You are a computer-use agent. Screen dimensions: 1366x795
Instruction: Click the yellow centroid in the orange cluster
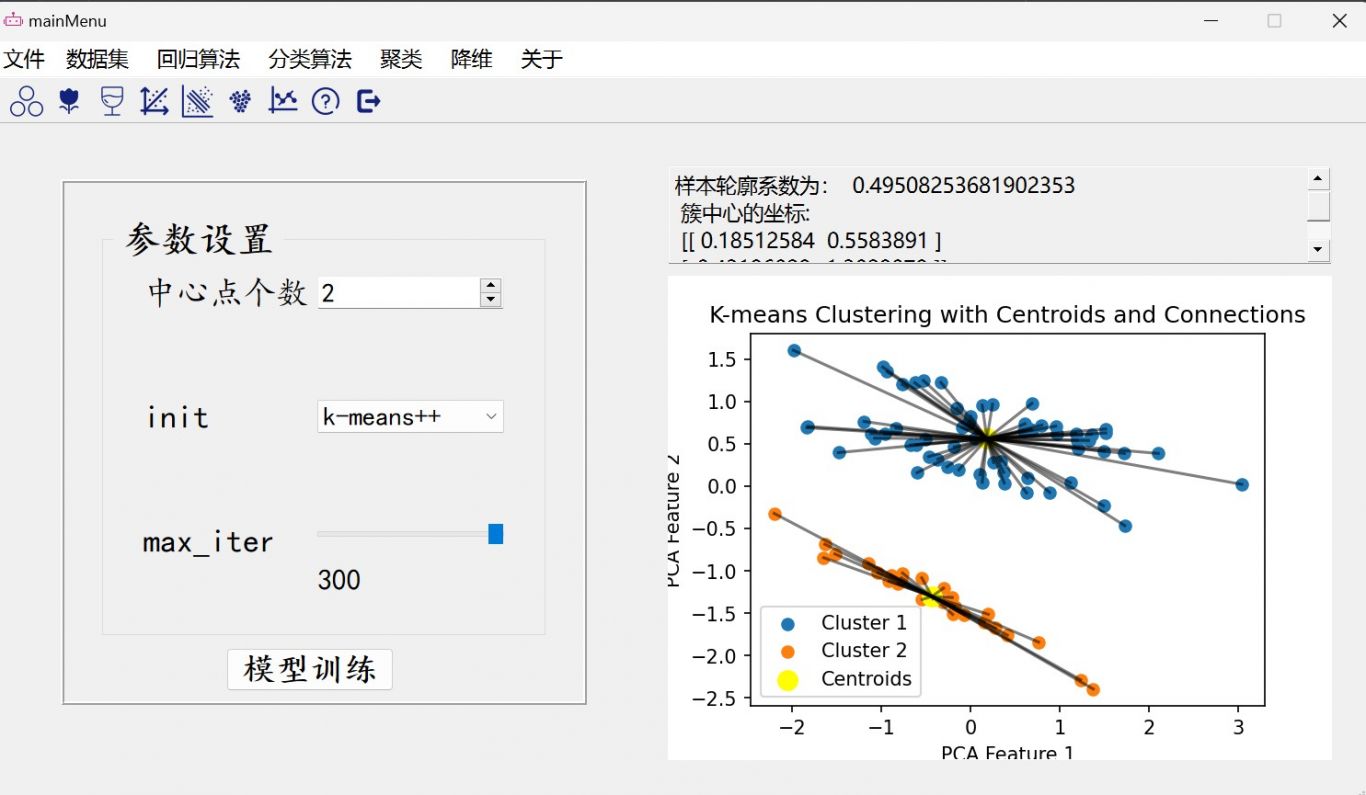coord(932,596)
